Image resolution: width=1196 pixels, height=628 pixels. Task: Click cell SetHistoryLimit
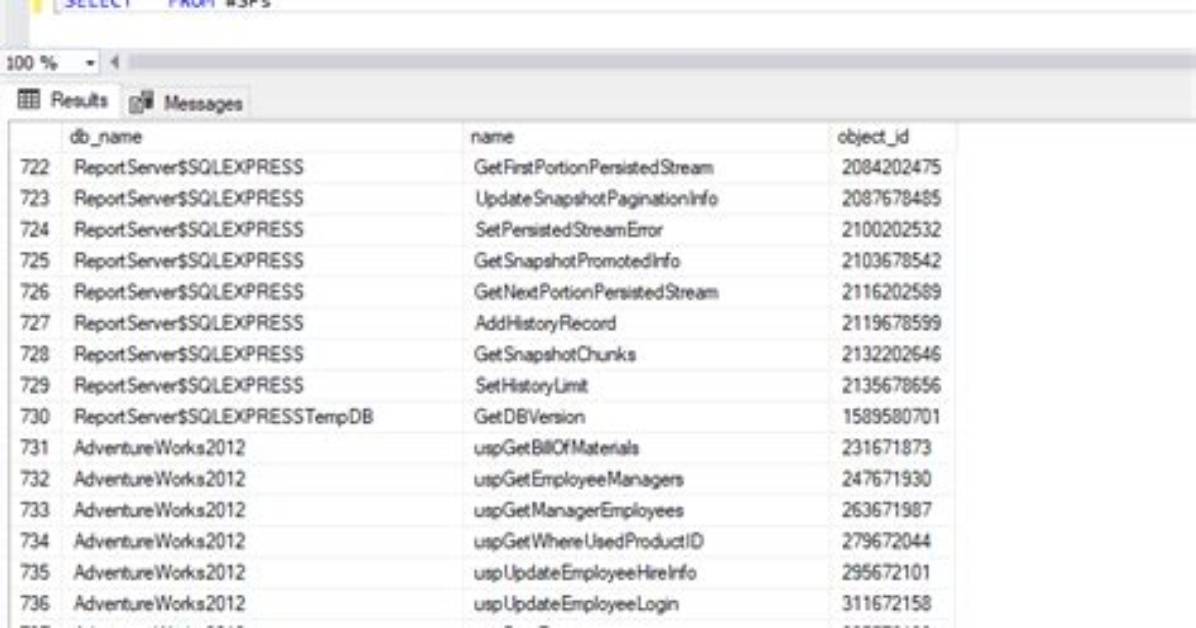(646, 385)
